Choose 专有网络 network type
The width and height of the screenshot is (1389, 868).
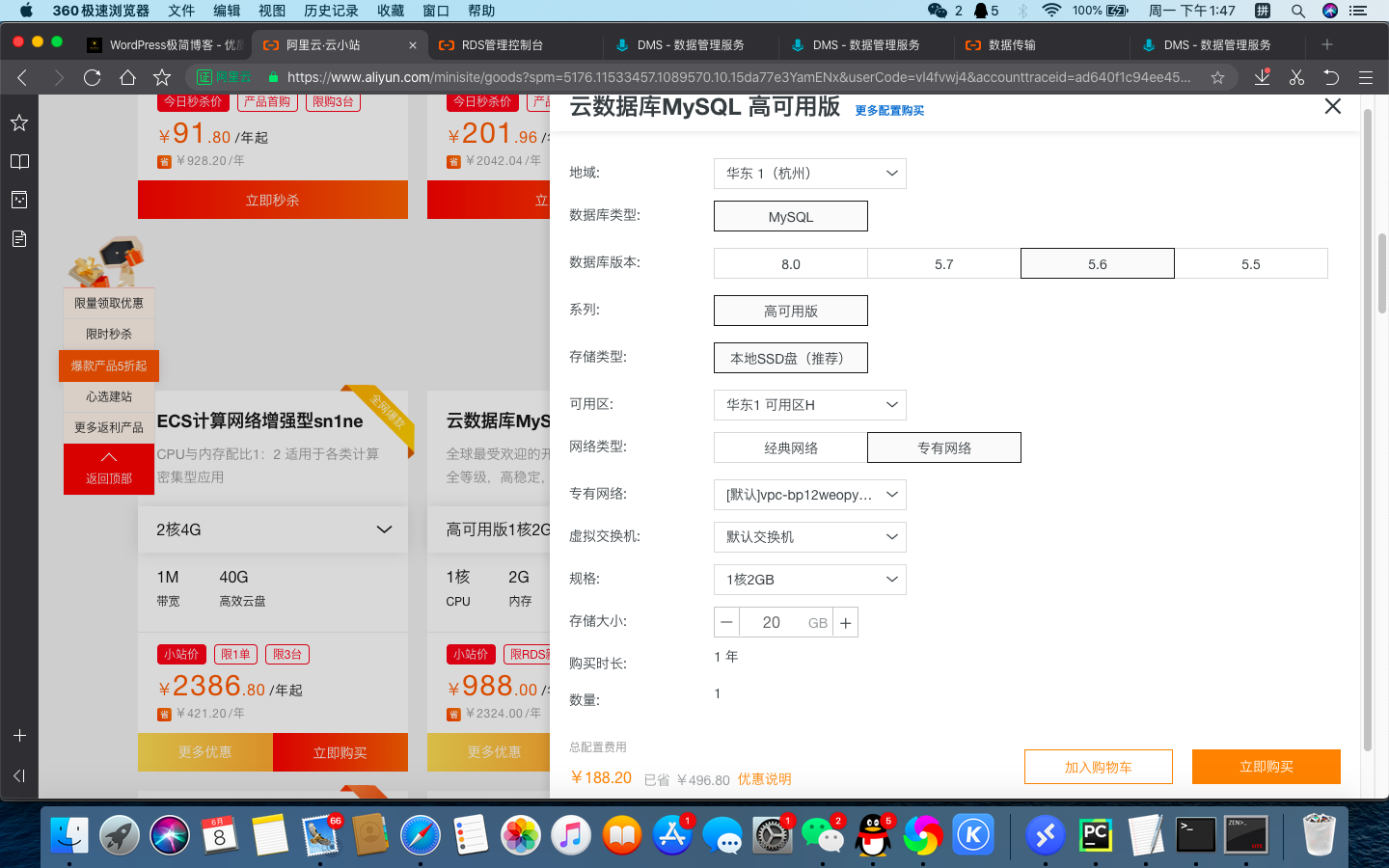point(944,448)
